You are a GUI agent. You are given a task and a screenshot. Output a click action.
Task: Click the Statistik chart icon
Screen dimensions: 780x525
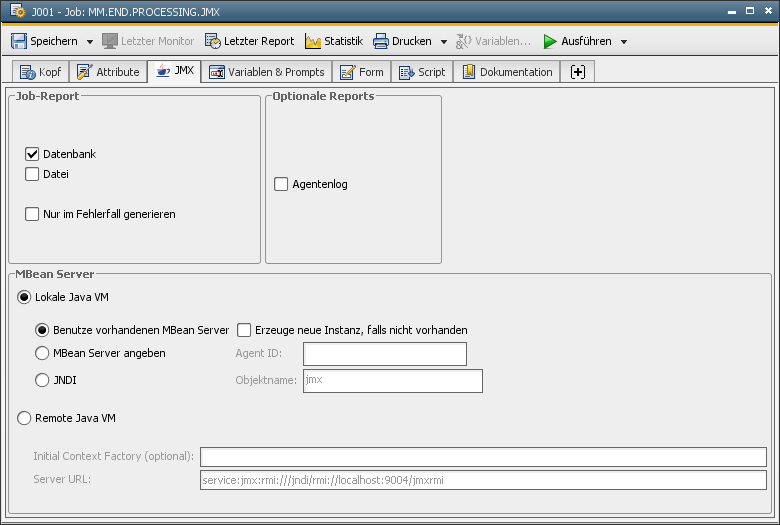coord(313,41)
